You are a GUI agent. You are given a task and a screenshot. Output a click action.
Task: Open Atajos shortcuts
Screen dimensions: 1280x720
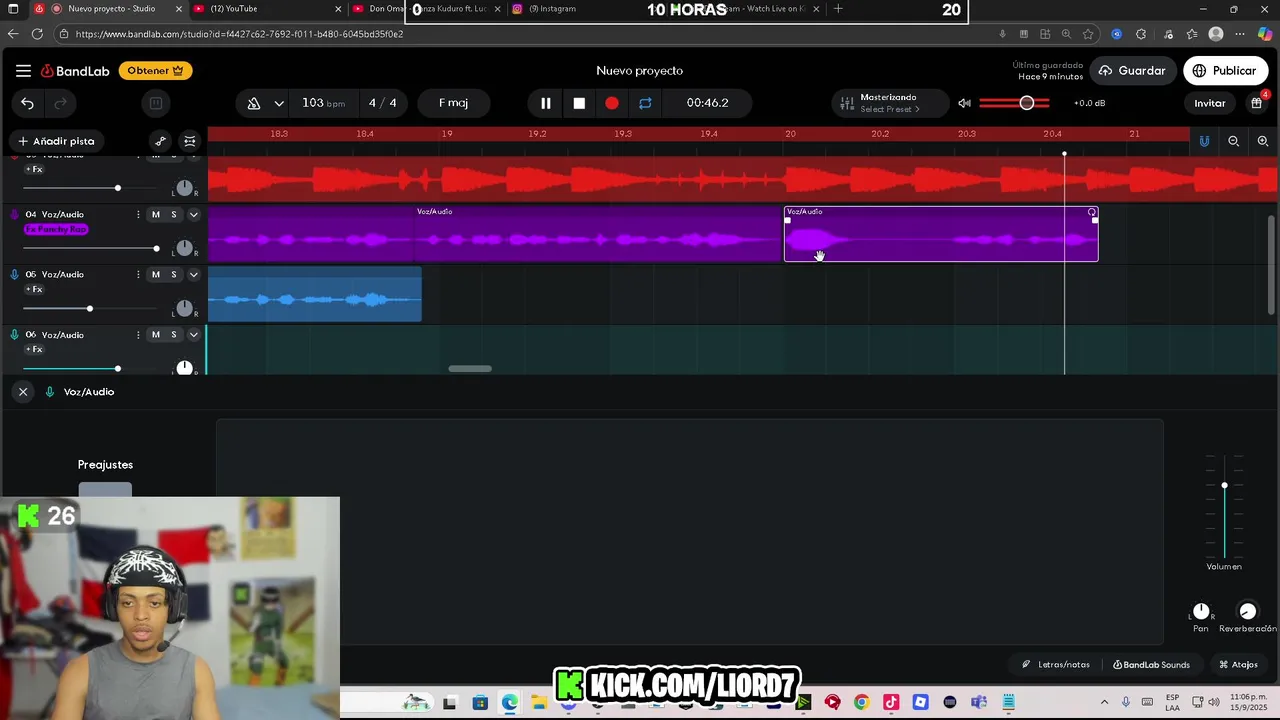[1238, 664]
